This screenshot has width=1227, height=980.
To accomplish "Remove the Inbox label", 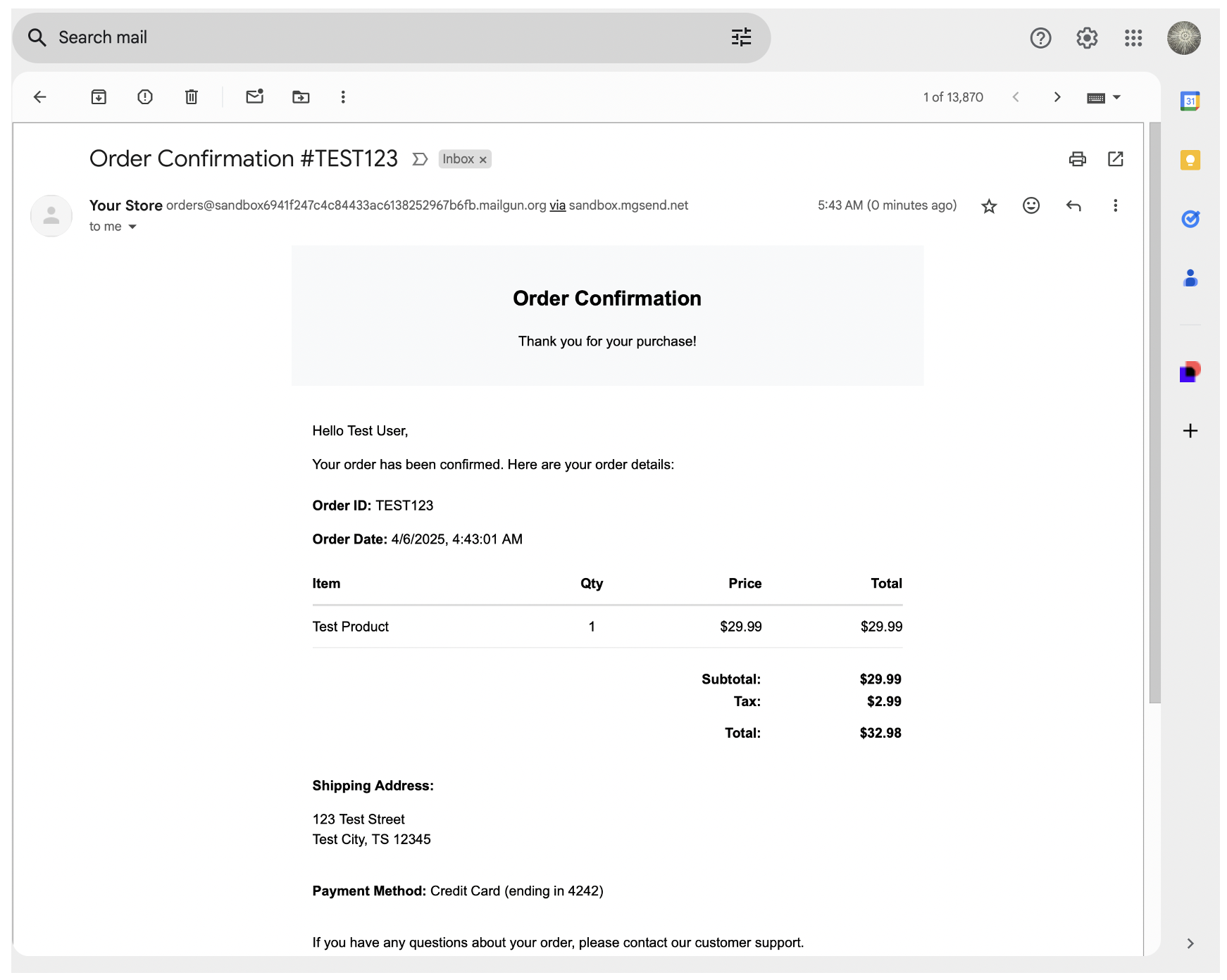I will 483,160.
